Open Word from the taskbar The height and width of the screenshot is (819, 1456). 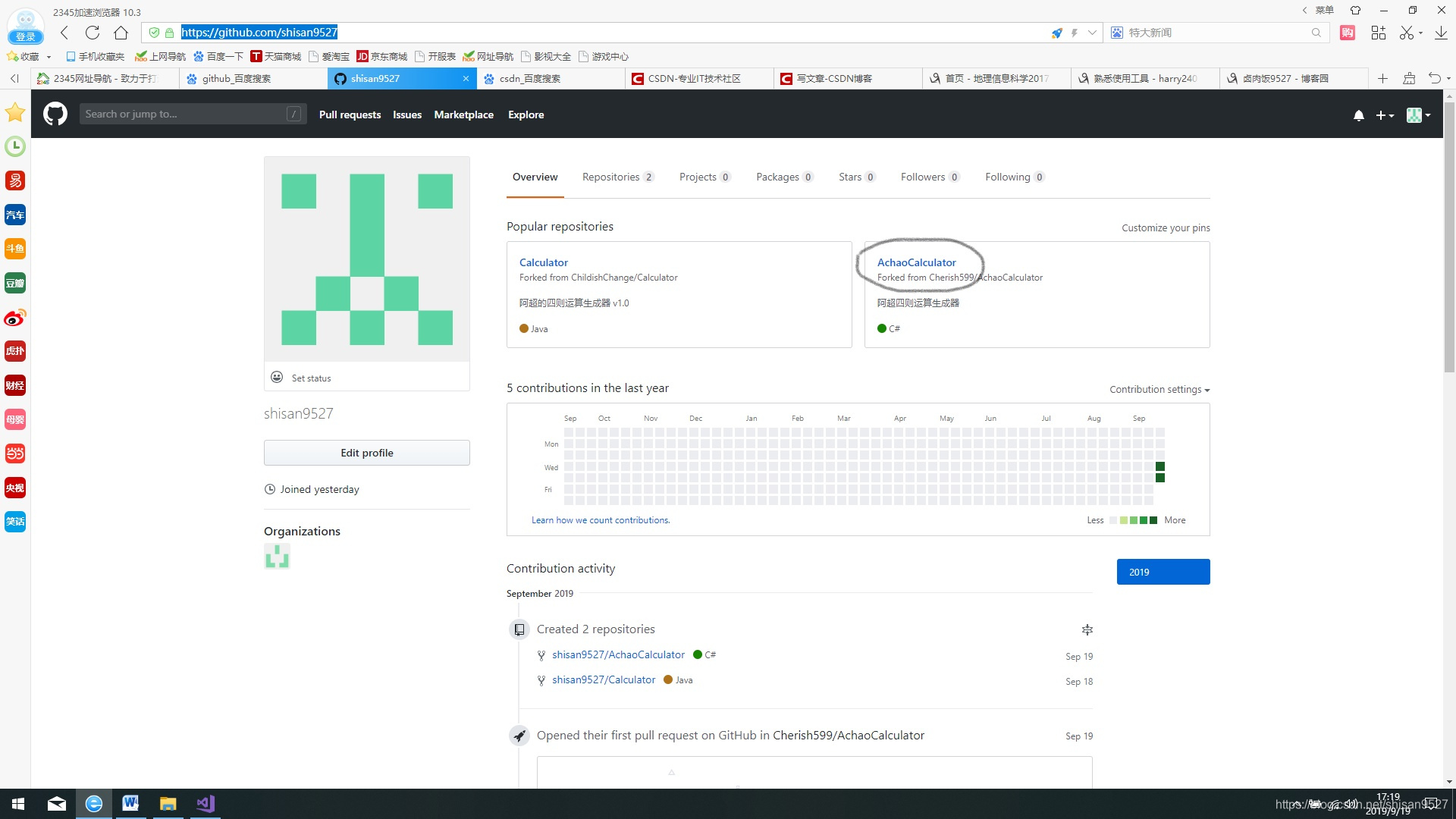[130, 804]
